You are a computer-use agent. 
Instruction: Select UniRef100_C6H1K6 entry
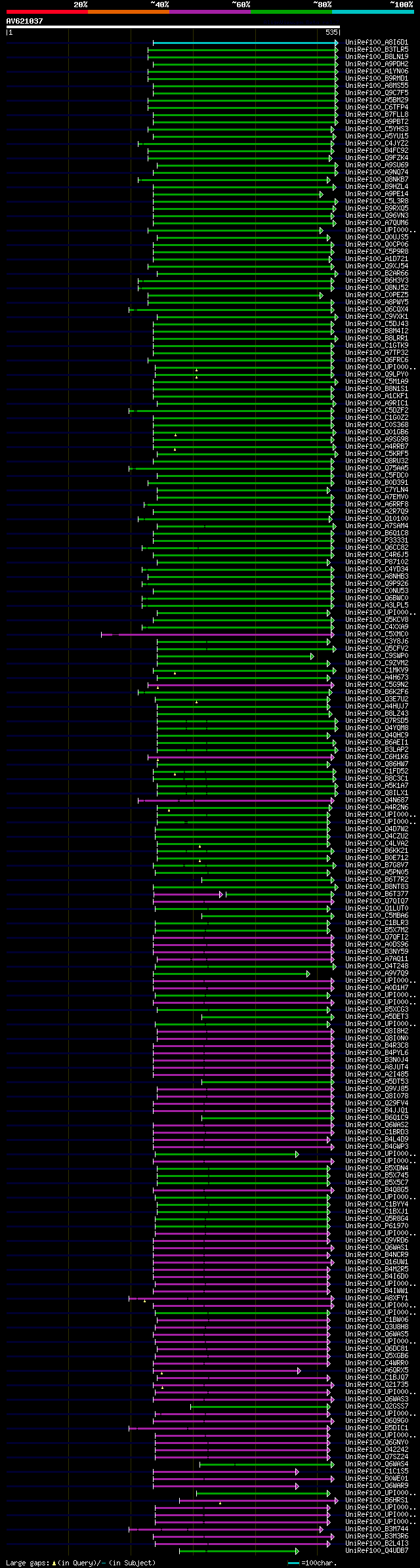coord(377,757)
